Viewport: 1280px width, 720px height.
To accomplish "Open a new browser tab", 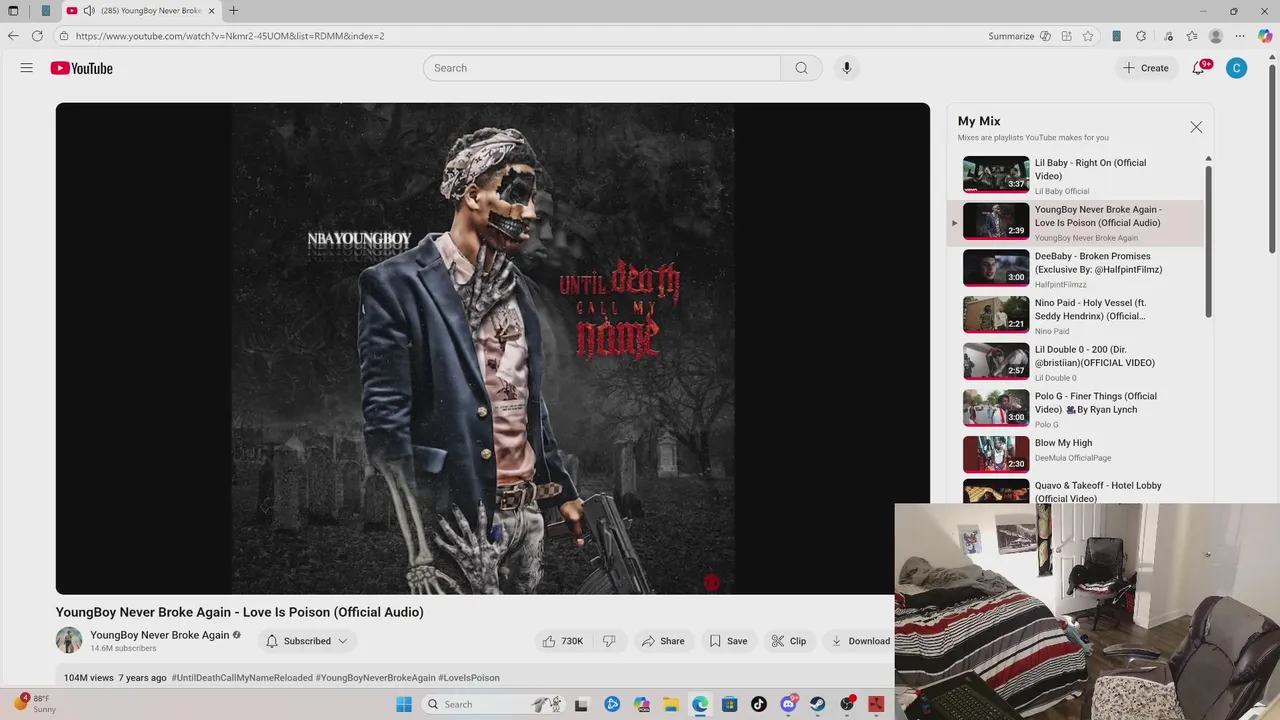I will (x=233, y=11).
